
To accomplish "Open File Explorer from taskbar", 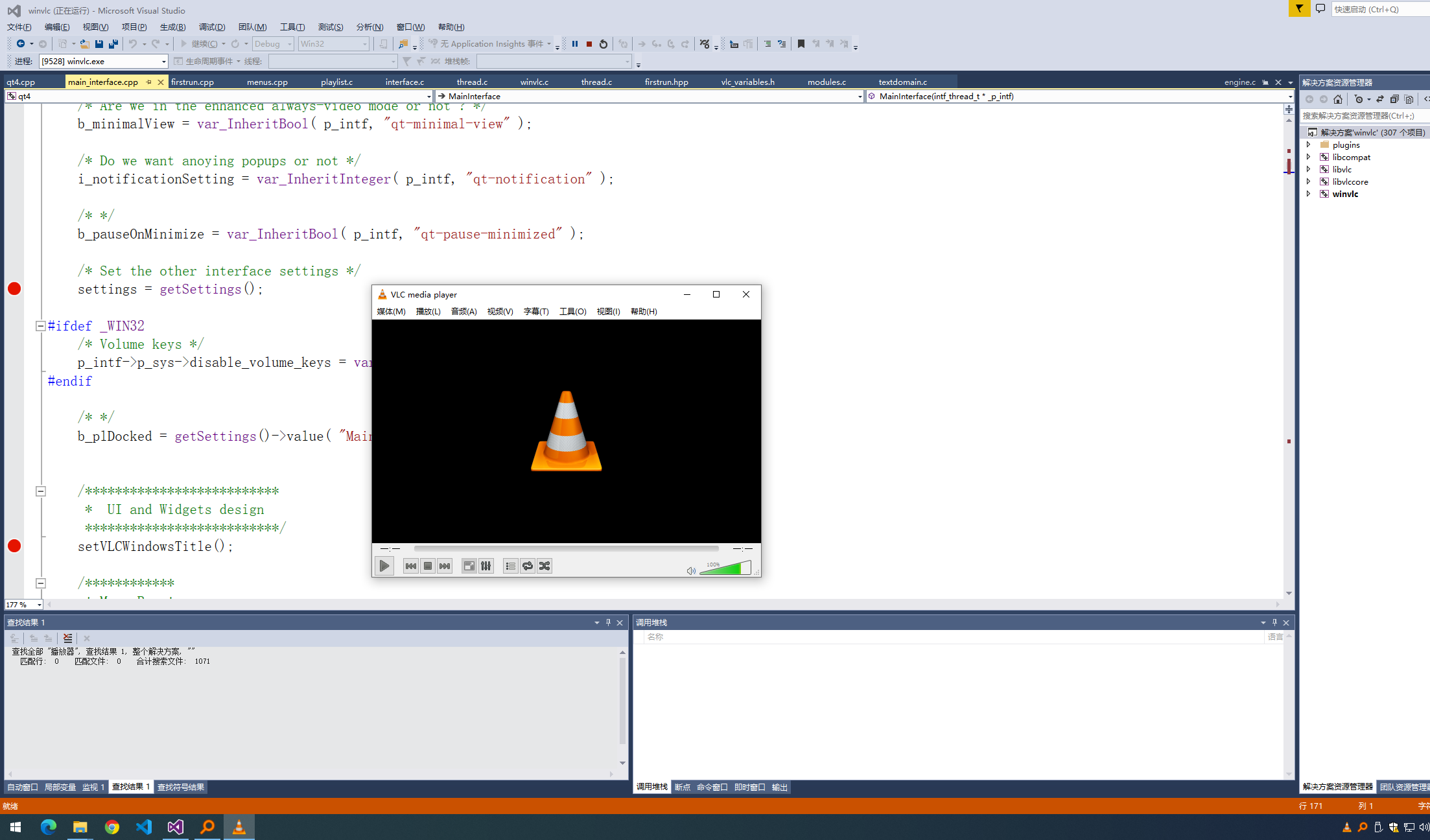I will (80, 827).
